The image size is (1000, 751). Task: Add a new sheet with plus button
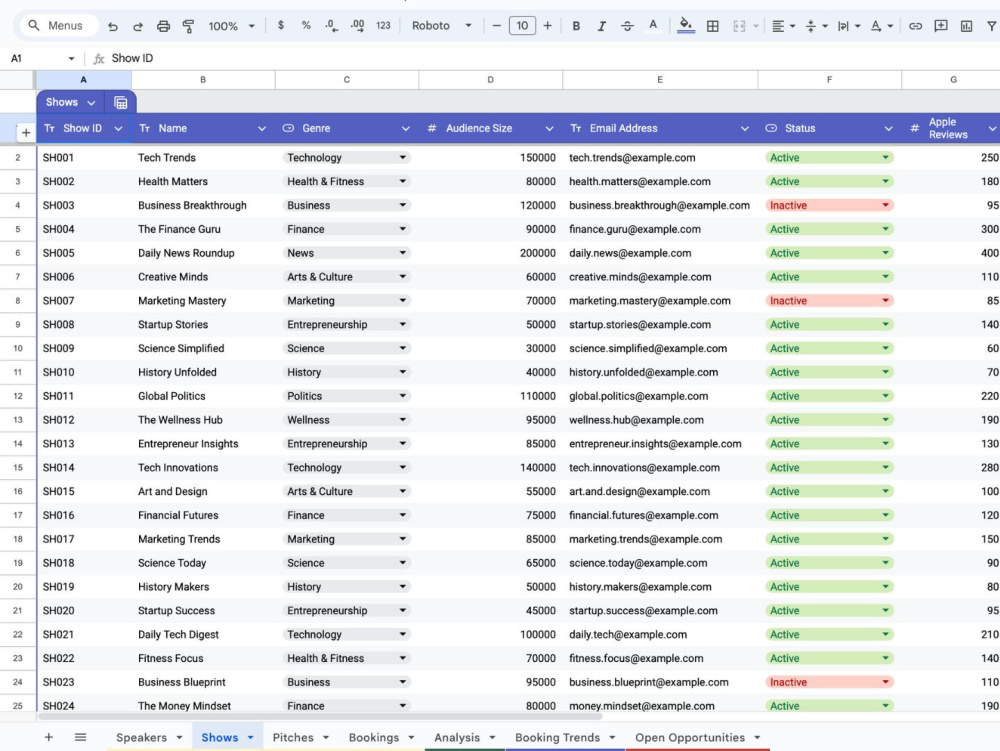pos(48,737)
